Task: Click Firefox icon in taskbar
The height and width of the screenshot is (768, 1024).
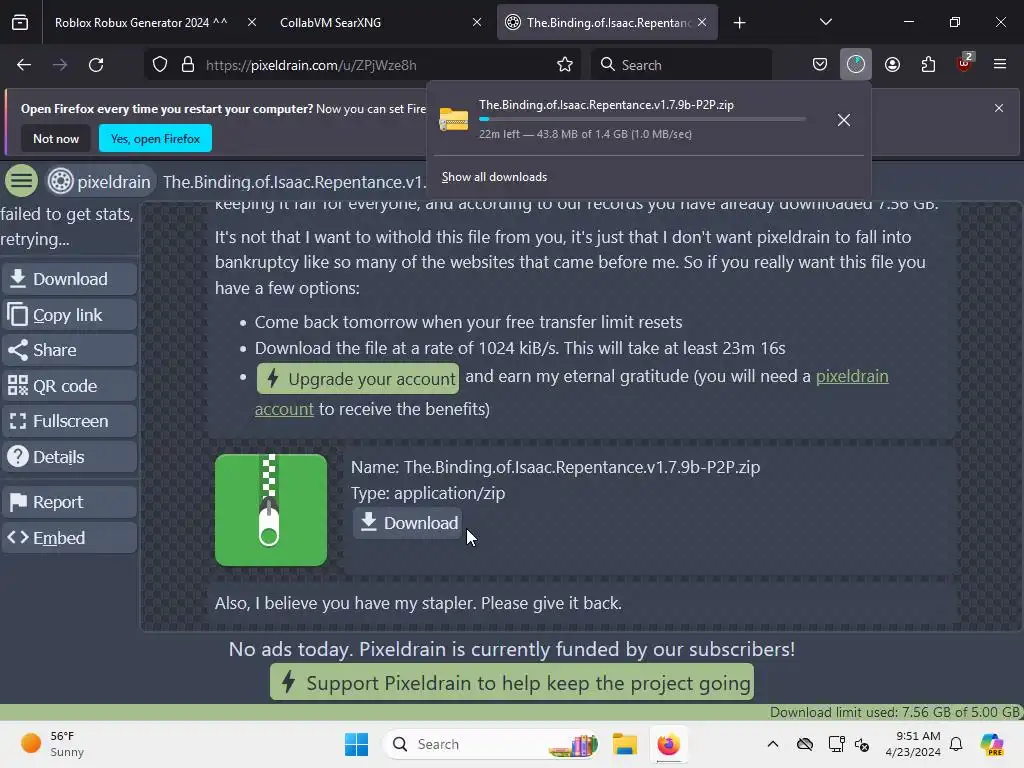Action: pyautogui.click(x=669, y=744)
